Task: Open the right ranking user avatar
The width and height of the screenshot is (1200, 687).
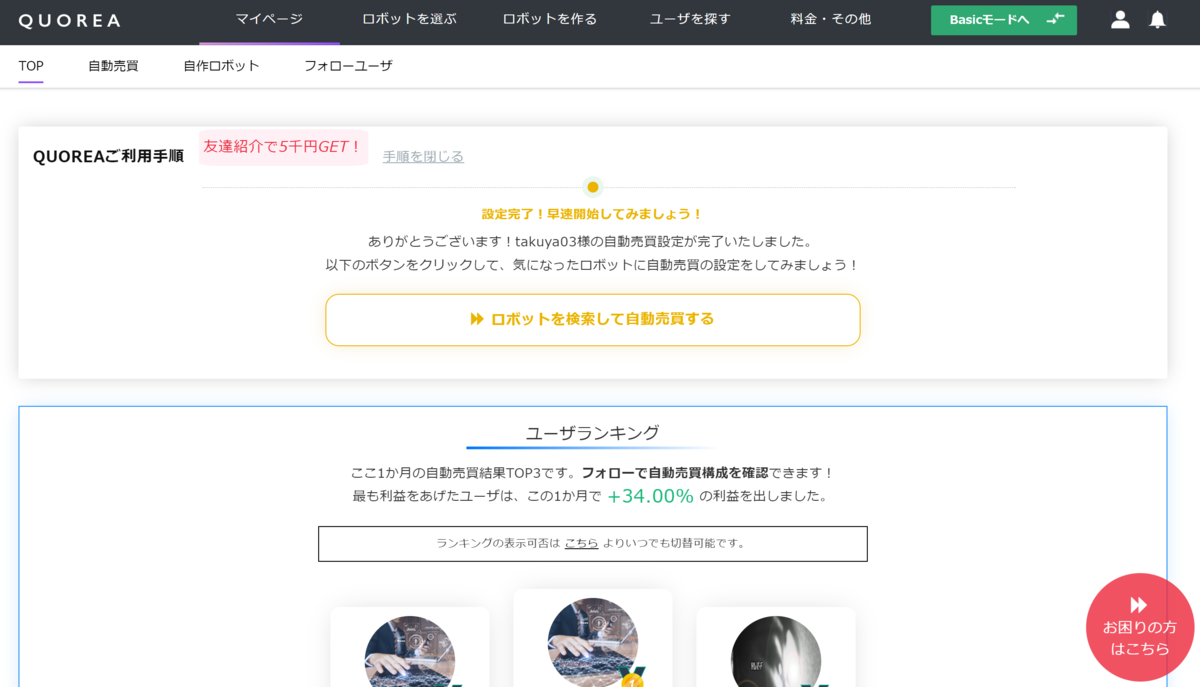Action: pyautogui.click(x=776, y=652)
